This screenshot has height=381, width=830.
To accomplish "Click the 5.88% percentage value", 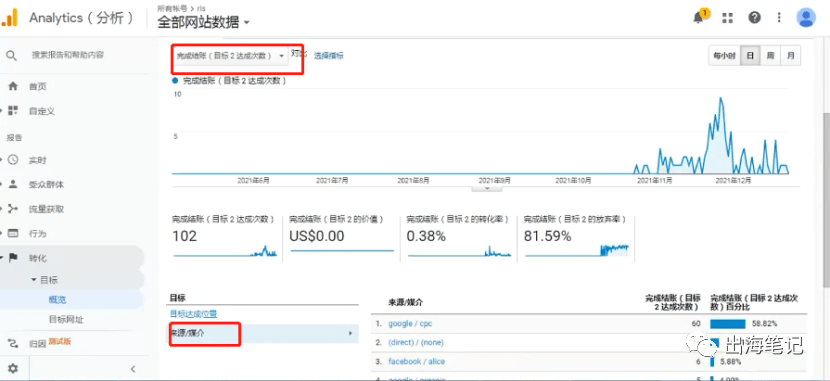I will click(x=730, y=362).
